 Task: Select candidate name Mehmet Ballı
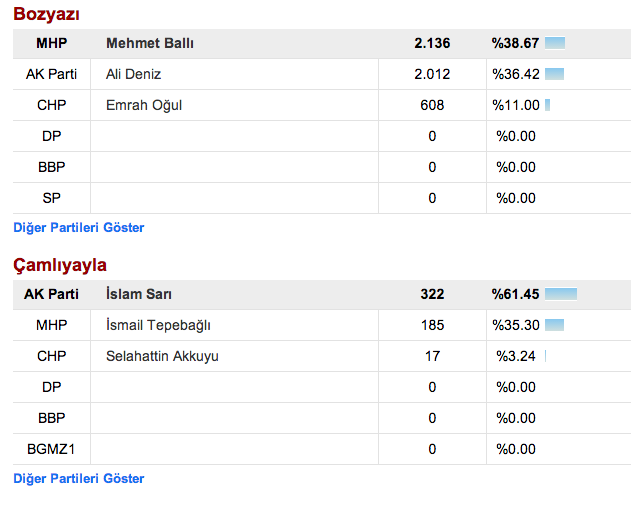[150, 43]
